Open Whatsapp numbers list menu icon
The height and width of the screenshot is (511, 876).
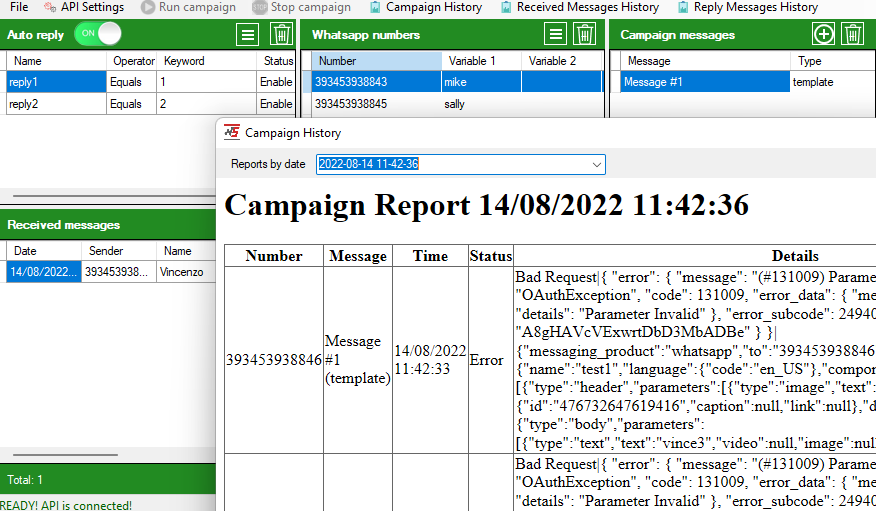(555, 35)
